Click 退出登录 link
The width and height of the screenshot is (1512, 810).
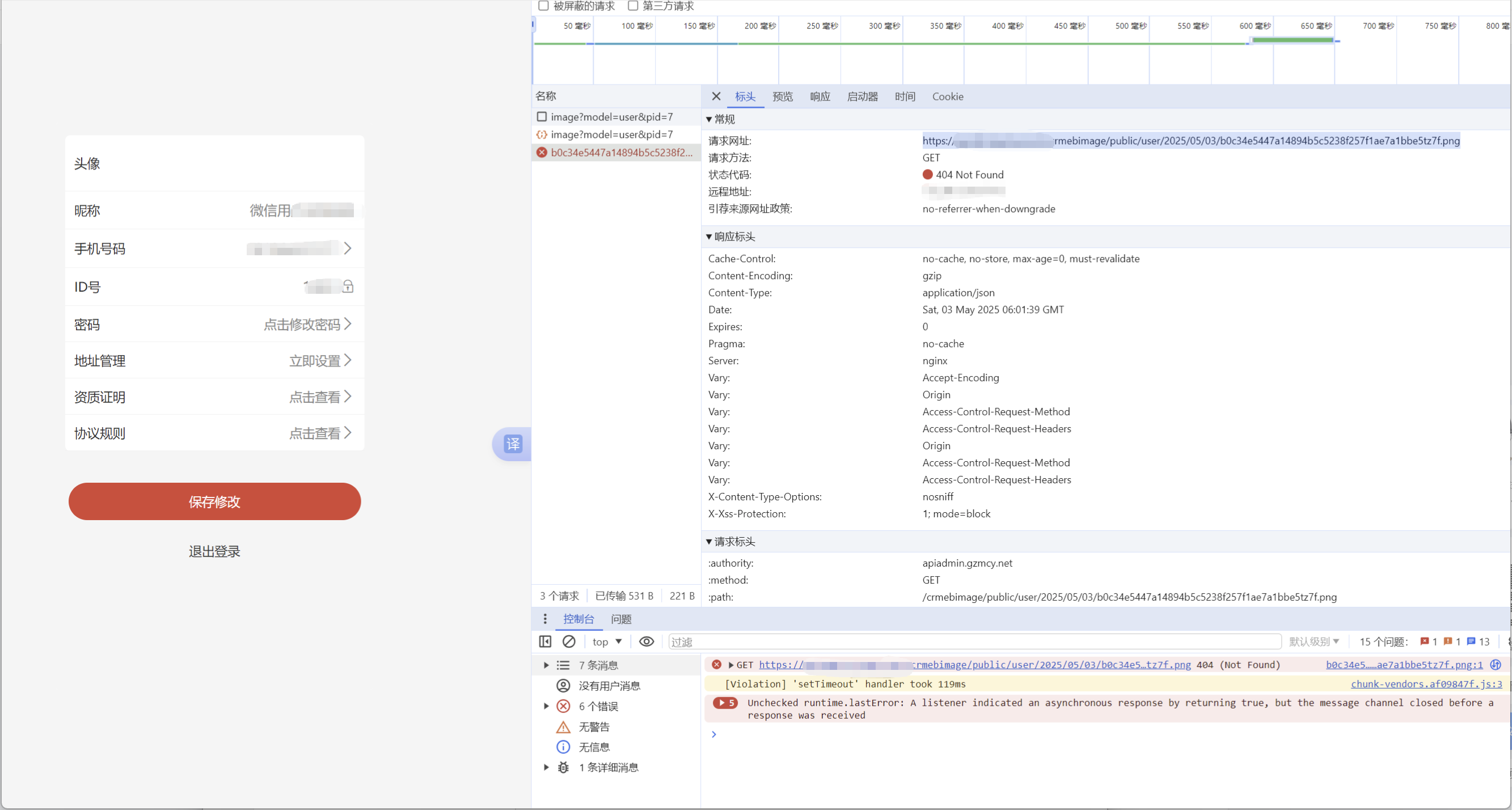214,551
